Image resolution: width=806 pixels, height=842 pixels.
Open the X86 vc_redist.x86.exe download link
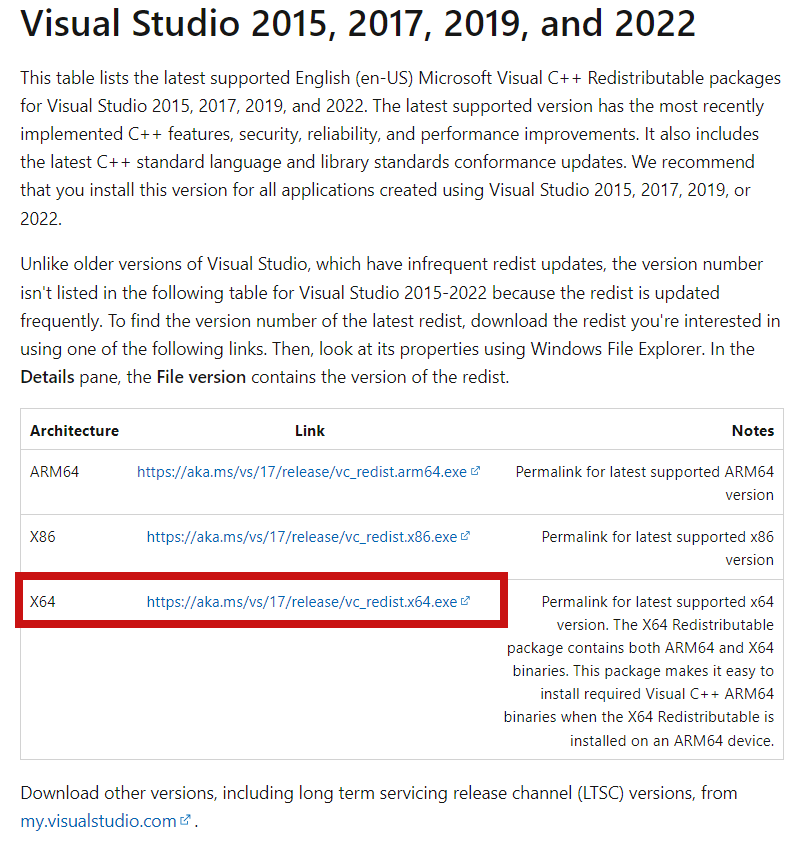click(302, 536)
